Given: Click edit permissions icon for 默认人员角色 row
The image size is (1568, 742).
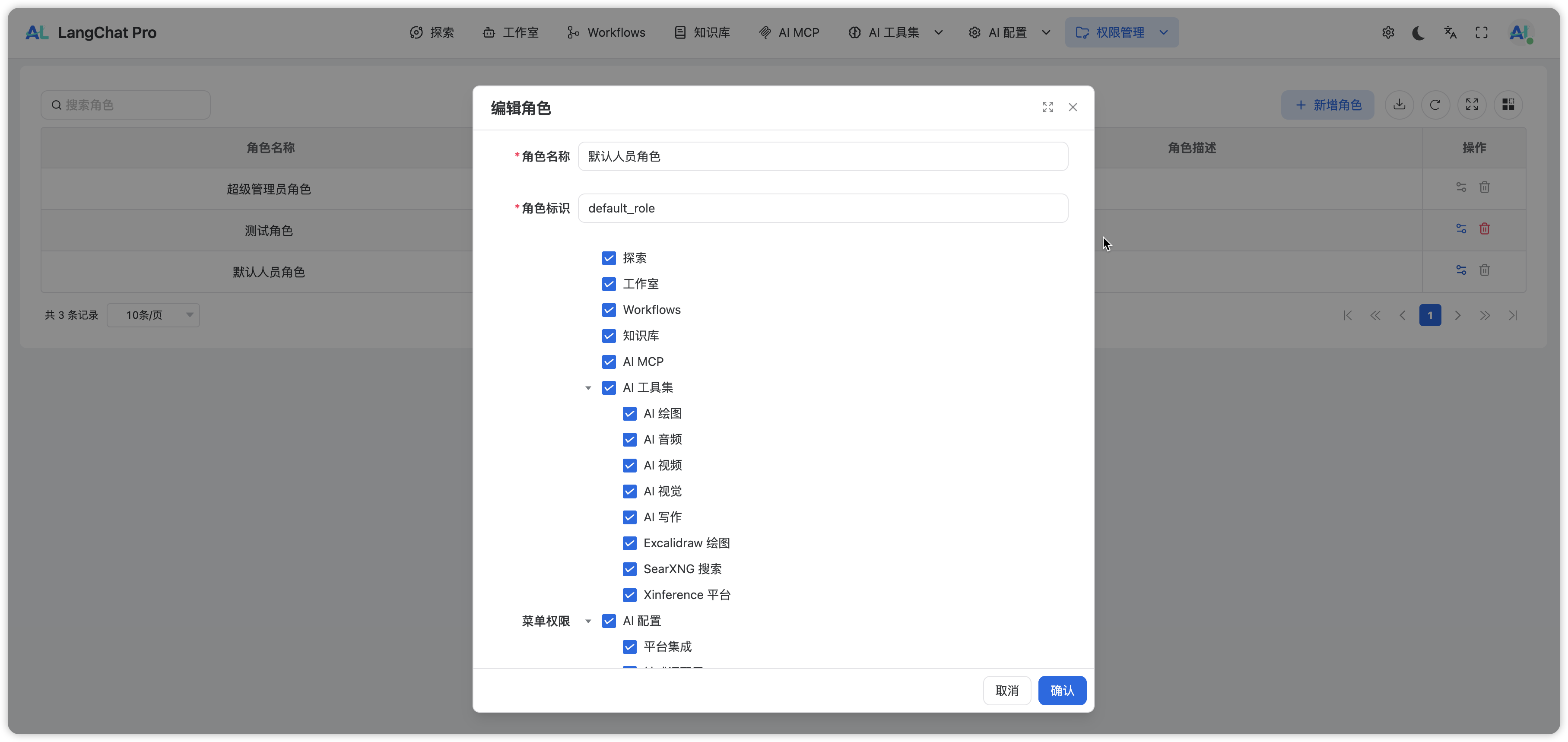Looking at the screenshot, I should pos(1461,270).
